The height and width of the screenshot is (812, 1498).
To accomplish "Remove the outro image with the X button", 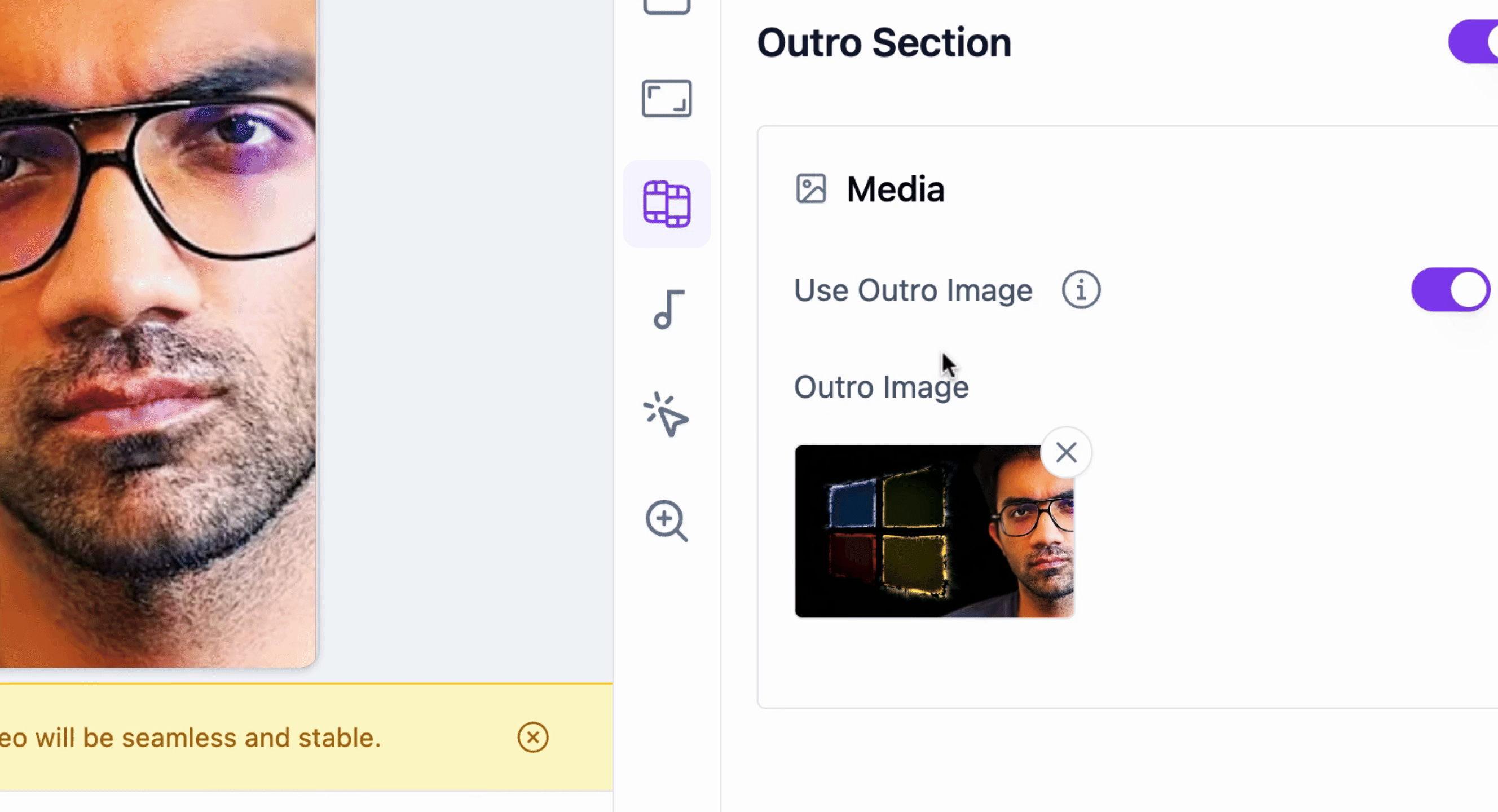I will click(1065, 452).
